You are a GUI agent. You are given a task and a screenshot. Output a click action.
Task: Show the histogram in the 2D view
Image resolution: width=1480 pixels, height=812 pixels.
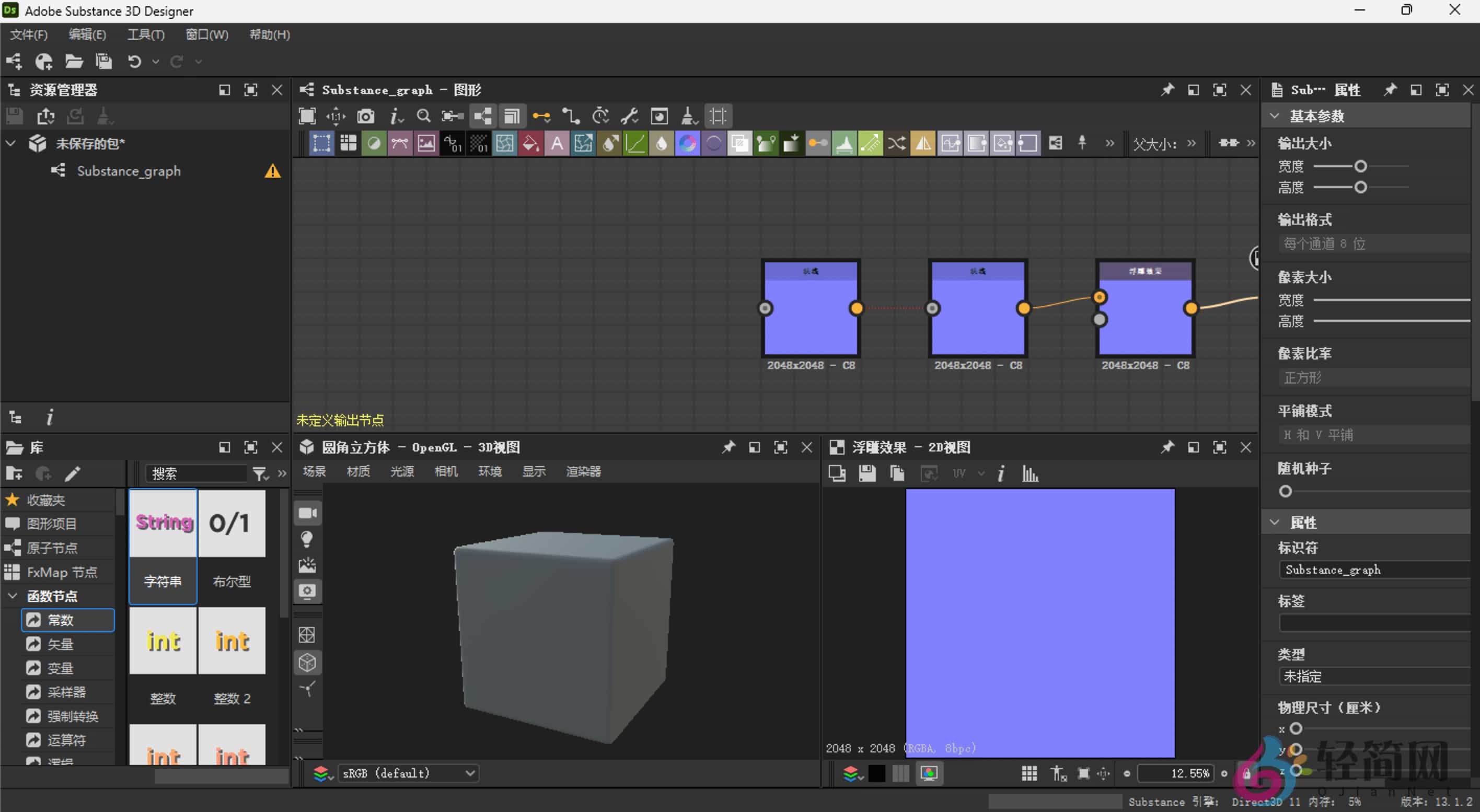pos(1030,473)
